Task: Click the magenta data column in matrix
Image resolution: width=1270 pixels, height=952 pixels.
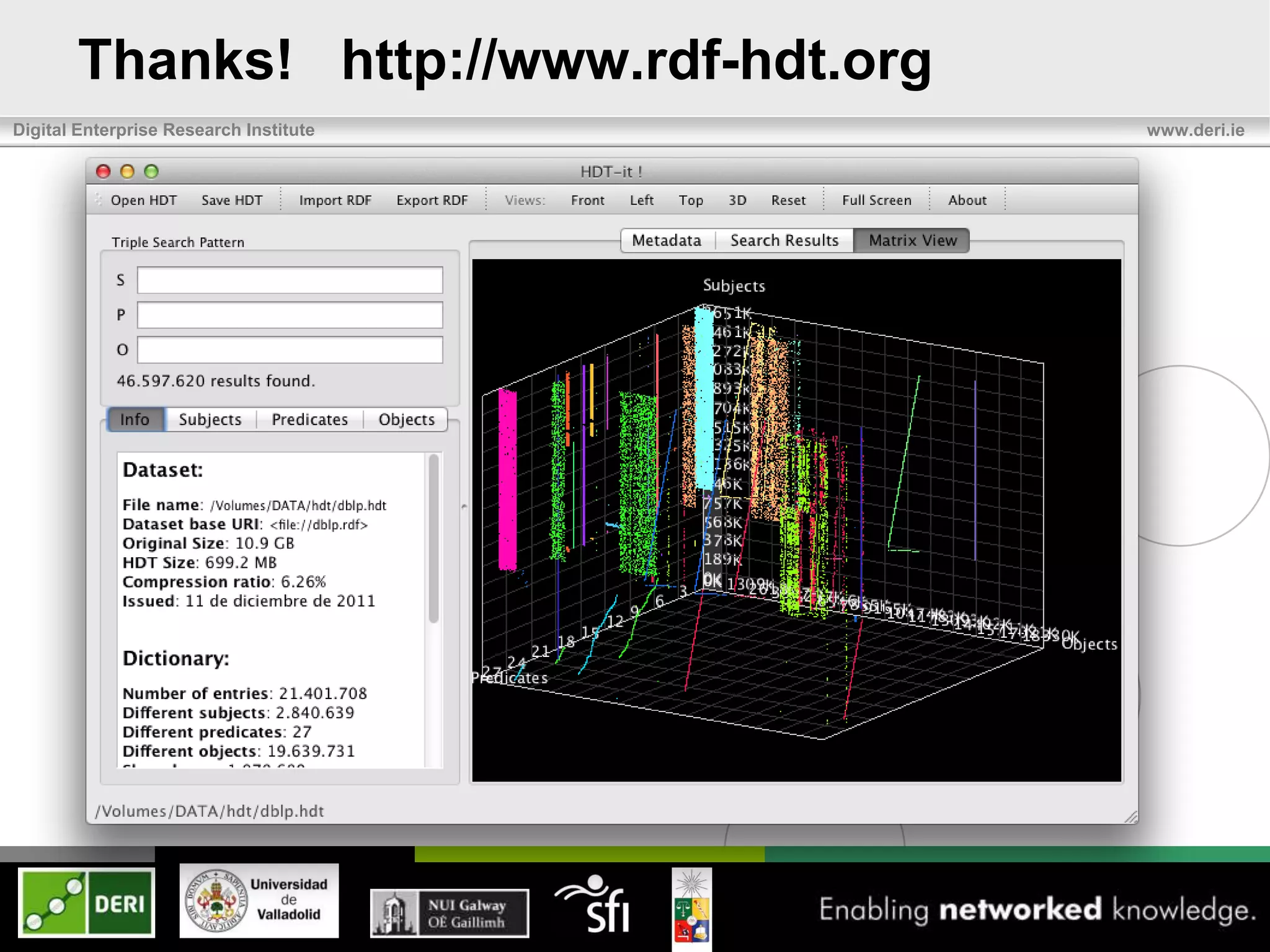Action: pyautogui.click(x=507, y=479)
